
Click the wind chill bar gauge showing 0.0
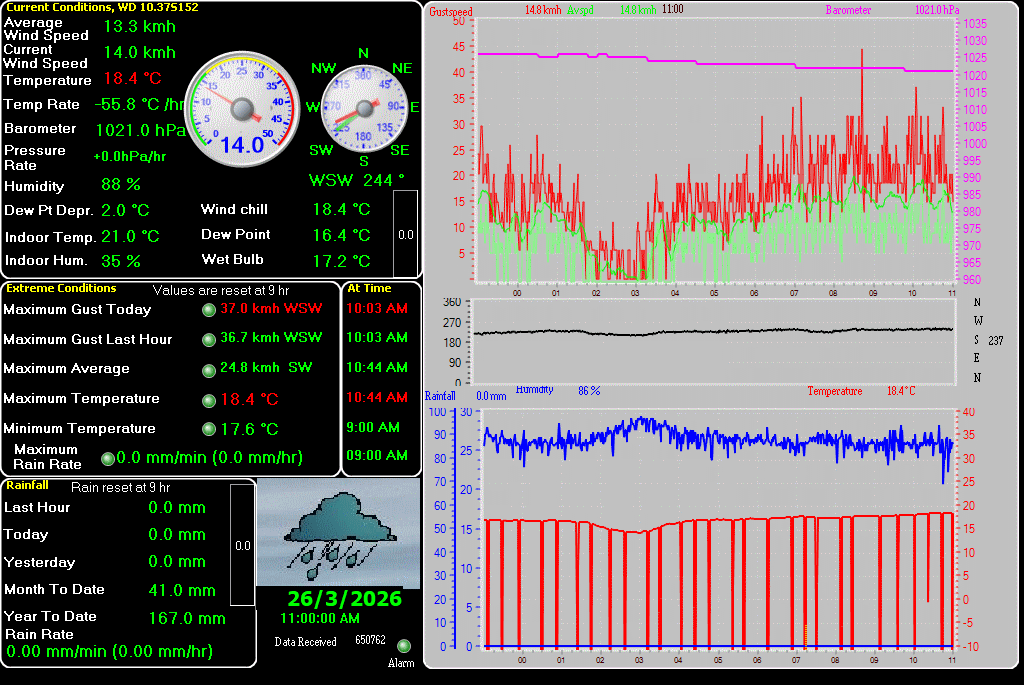pyautogui.click(x=403, y=235)
